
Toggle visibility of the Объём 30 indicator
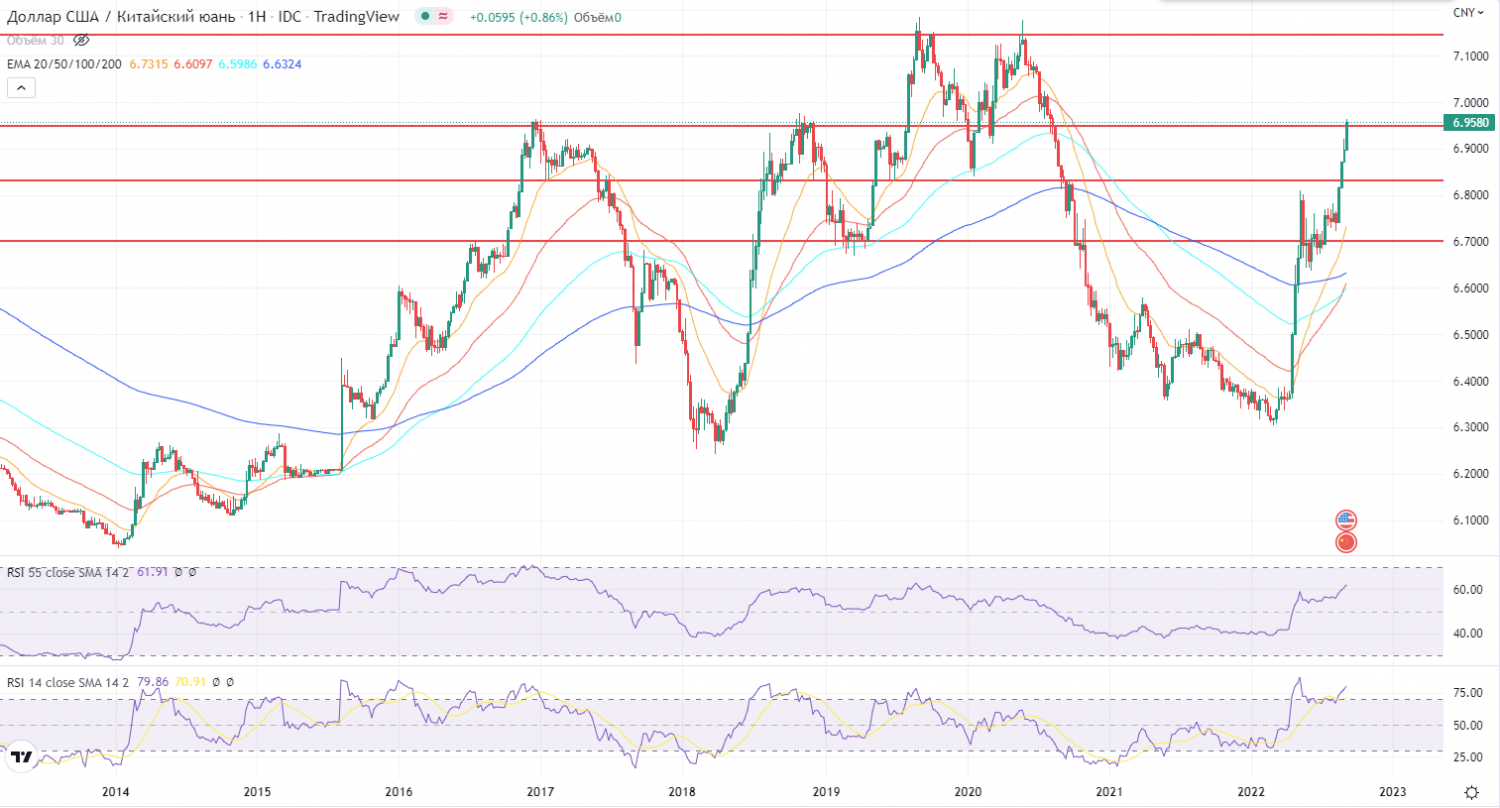point(82,40)
